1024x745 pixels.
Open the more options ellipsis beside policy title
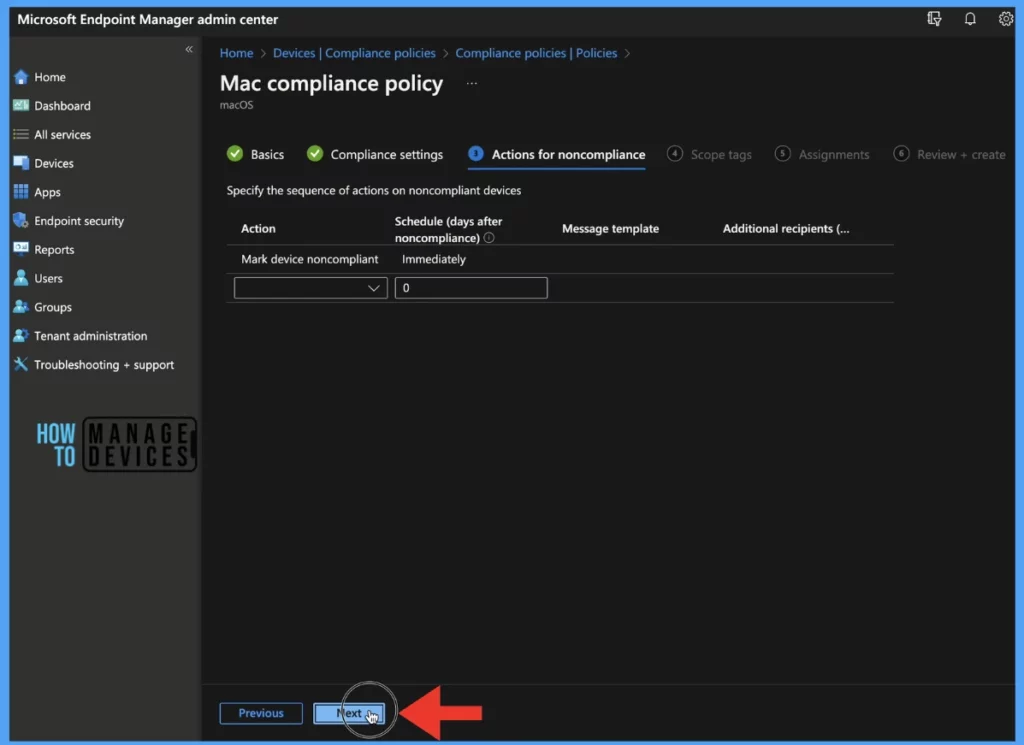pyautogui.click(x=472, y=83)
